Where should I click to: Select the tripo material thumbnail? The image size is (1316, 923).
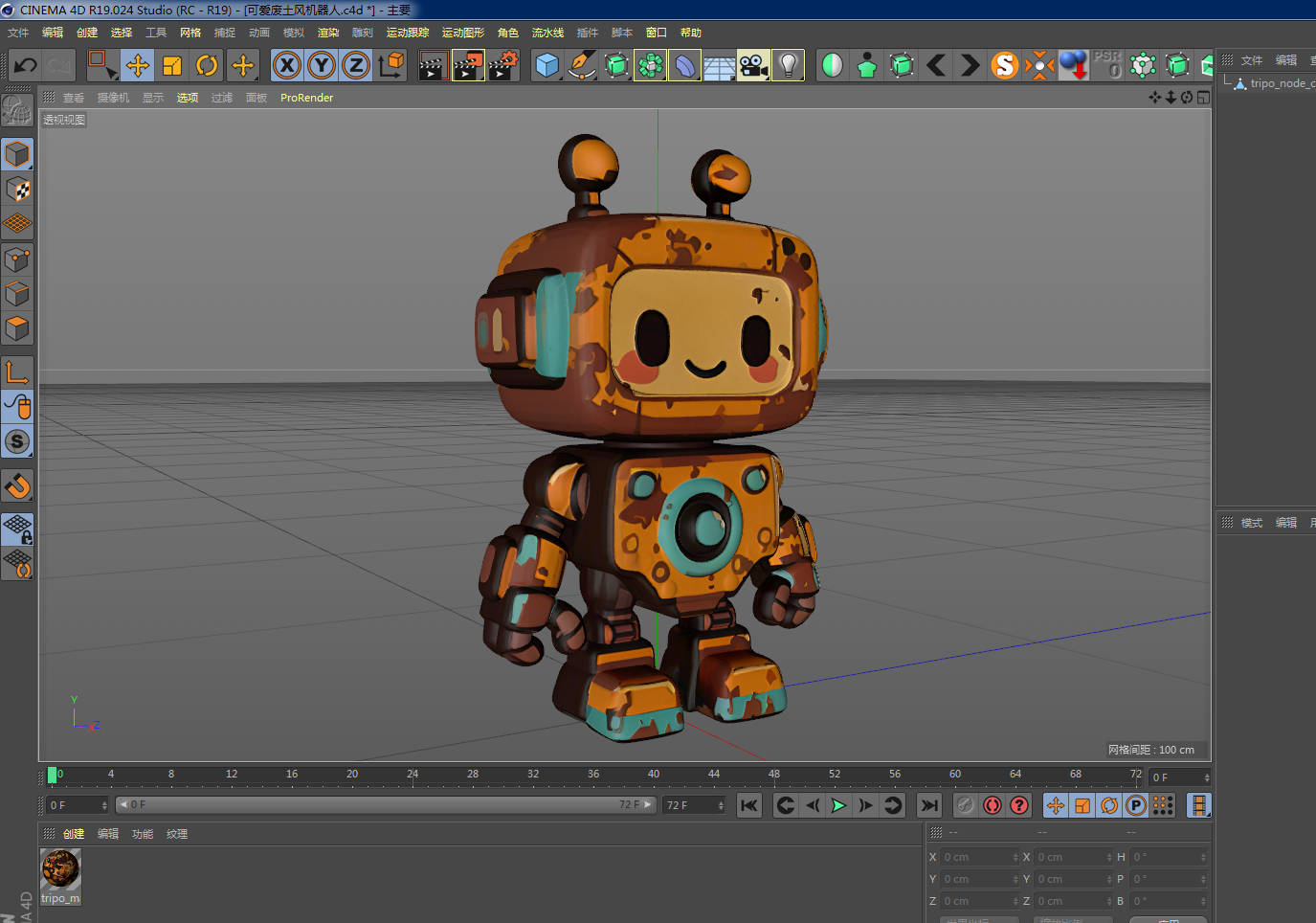pos(60,869)
